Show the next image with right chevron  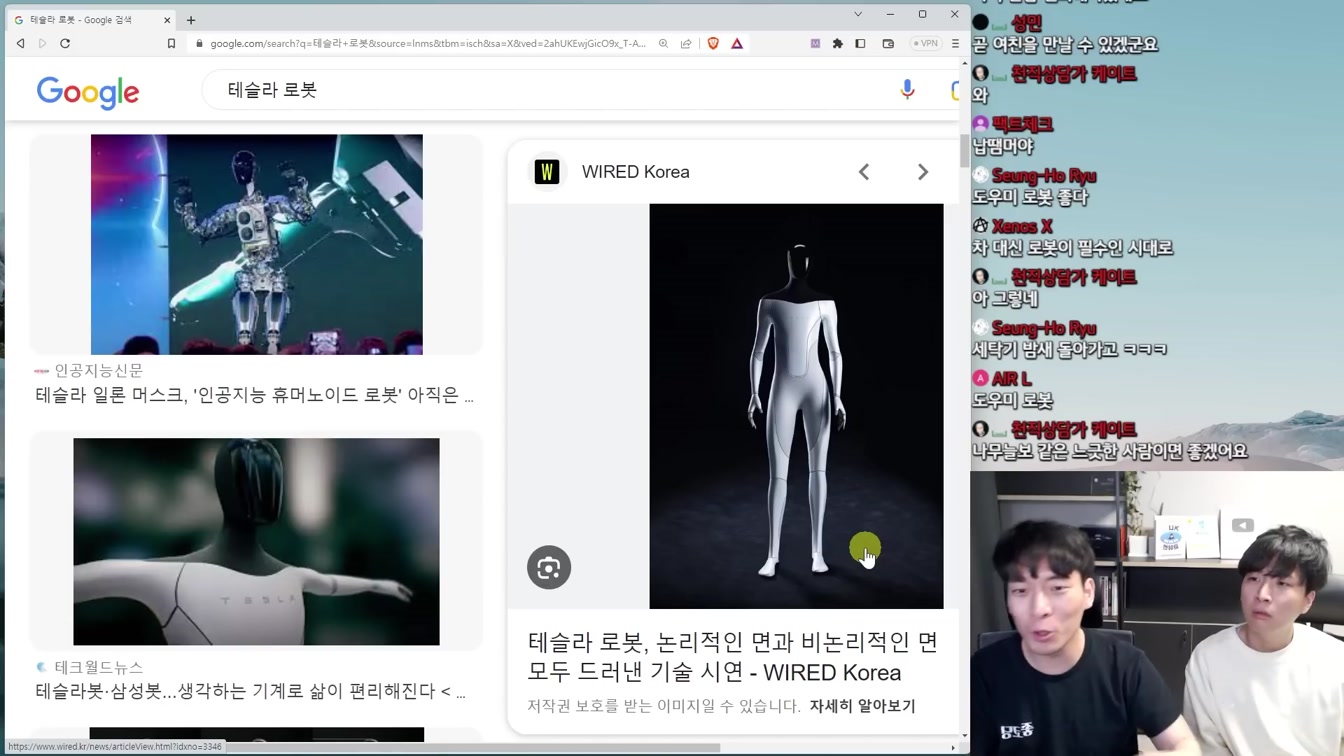pyautogui.click(x=922, y=172)
